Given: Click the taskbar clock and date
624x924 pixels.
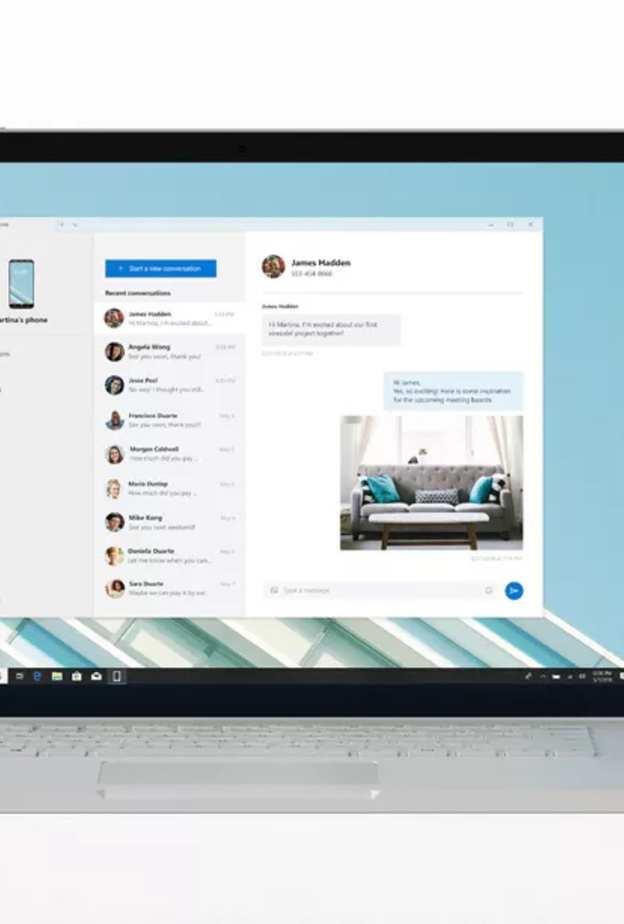Looking at the screenshot, I should click(600, 676).
